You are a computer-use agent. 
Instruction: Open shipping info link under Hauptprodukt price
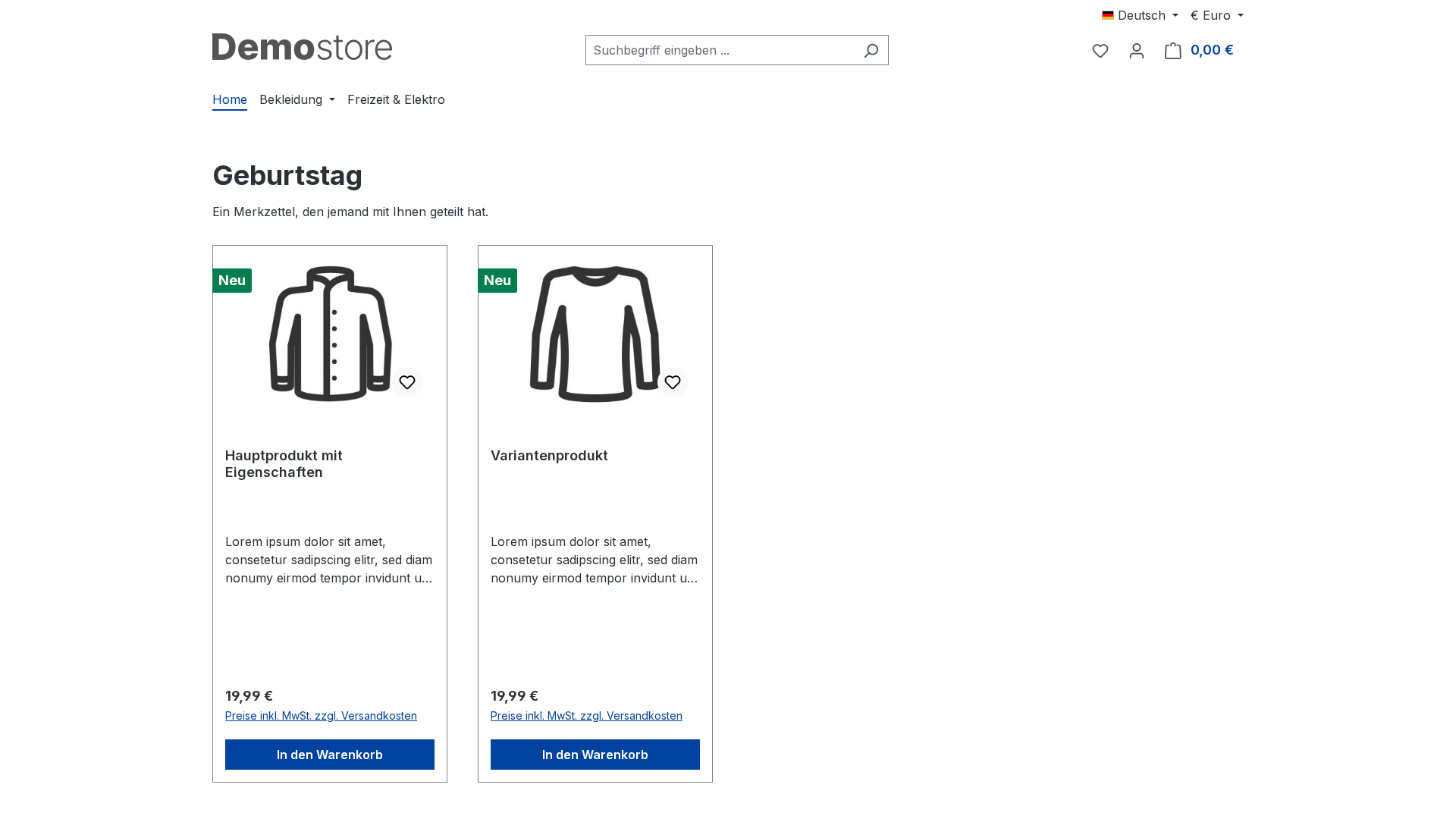tap(321, 716)
